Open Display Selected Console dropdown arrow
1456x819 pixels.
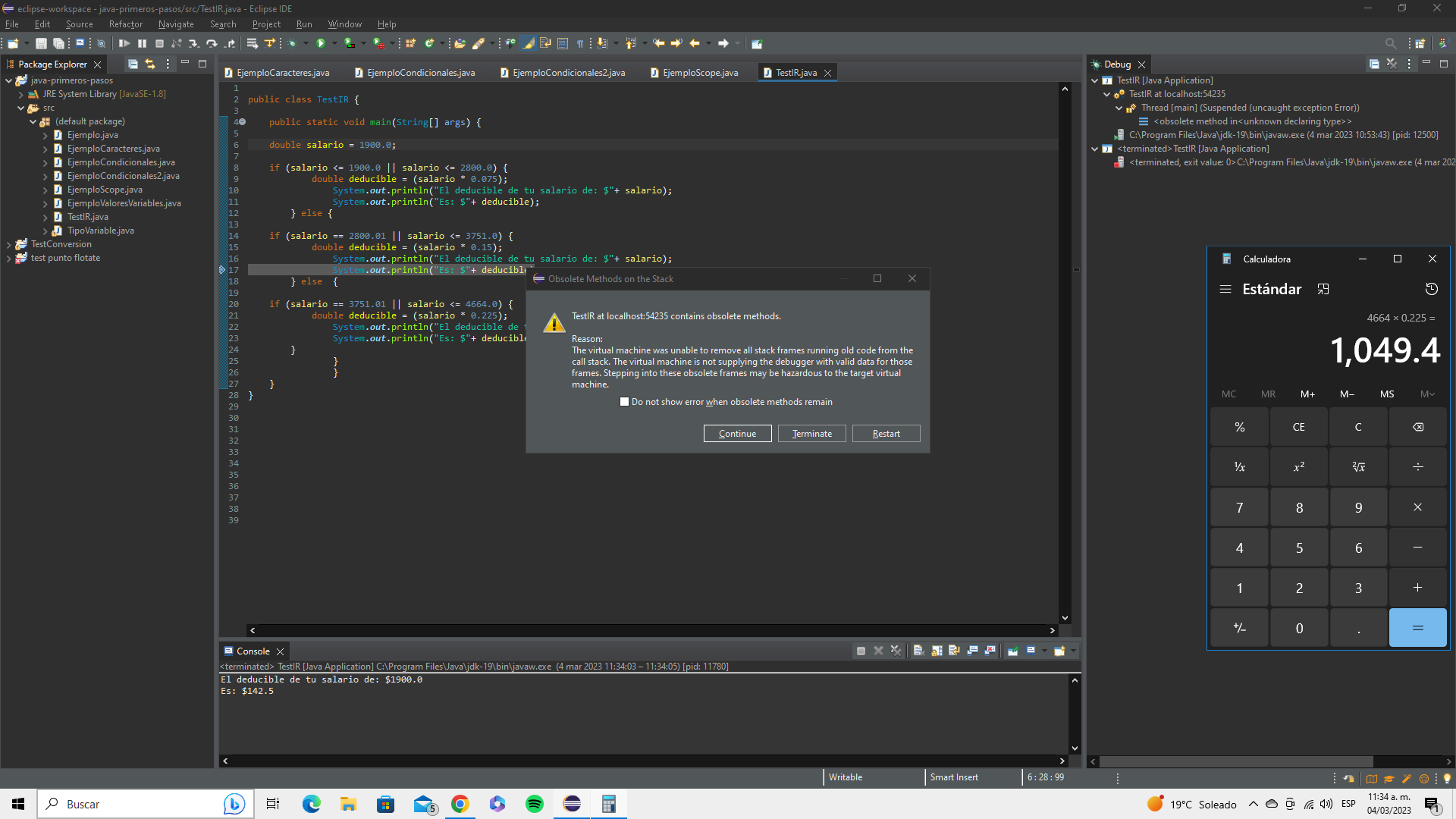(x=1044, y=651)
